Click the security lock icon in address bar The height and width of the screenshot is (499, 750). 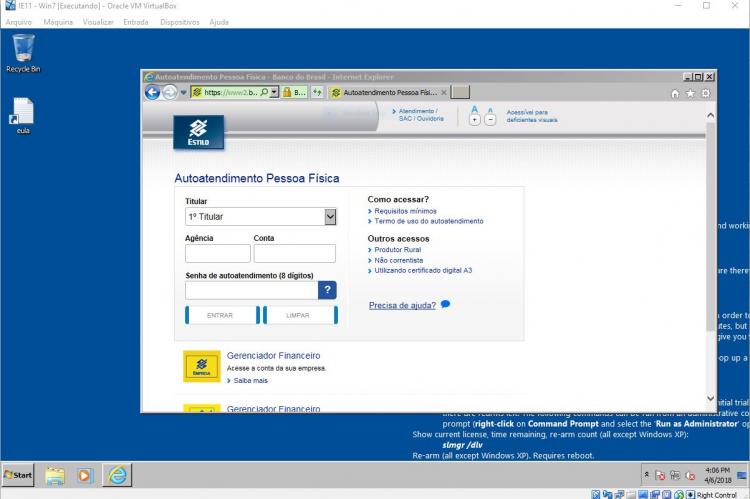[287, 92]
